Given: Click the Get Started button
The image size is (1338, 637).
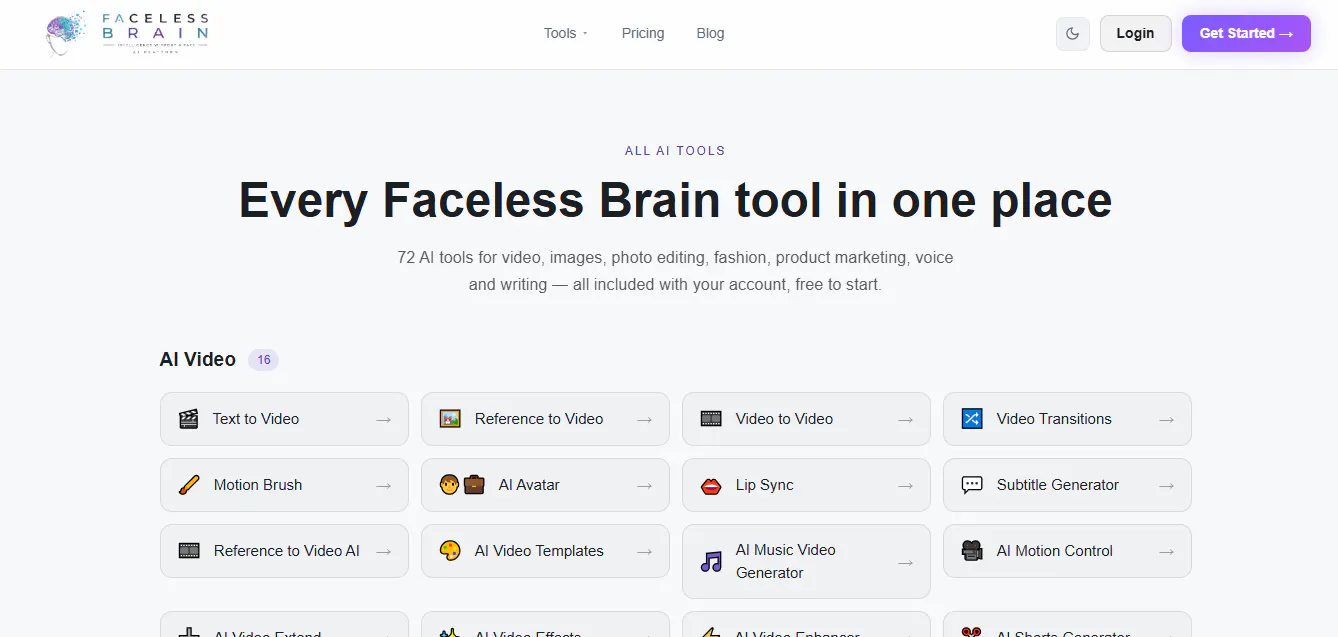Looking at the screenshot, I should [x=1246, y=33].
